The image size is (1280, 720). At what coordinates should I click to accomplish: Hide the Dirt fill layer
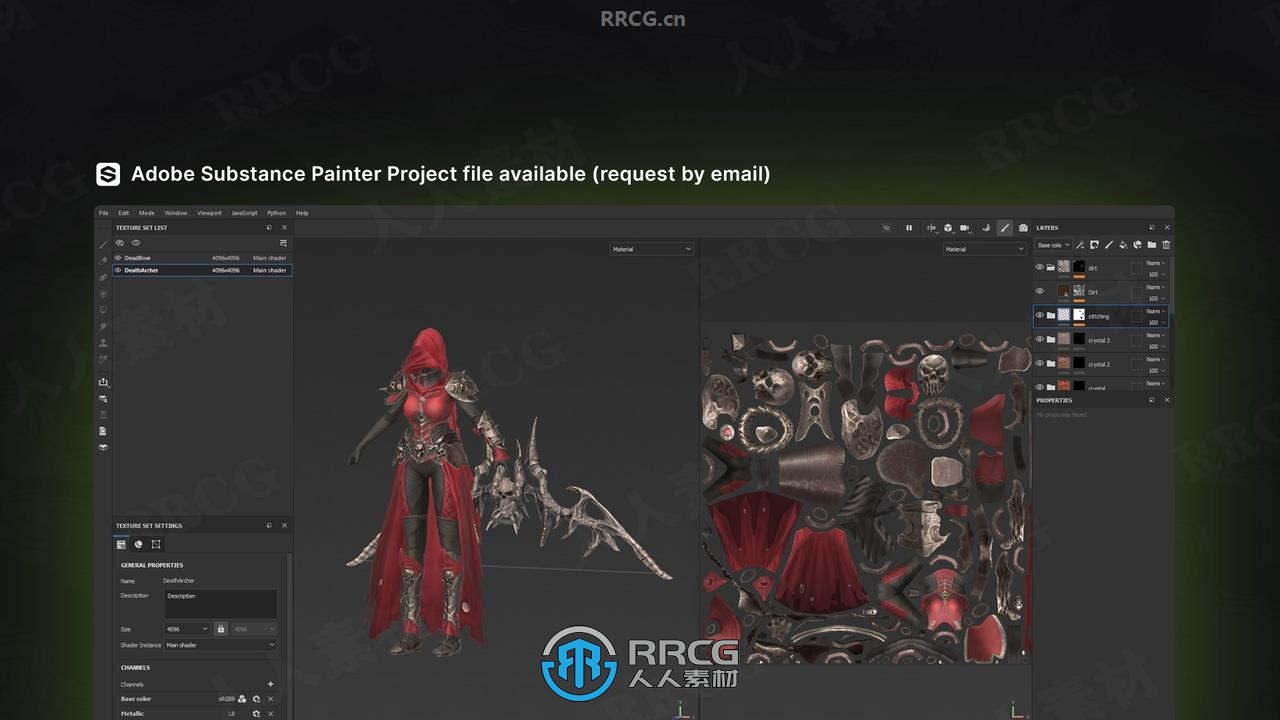pos(1040,291)
